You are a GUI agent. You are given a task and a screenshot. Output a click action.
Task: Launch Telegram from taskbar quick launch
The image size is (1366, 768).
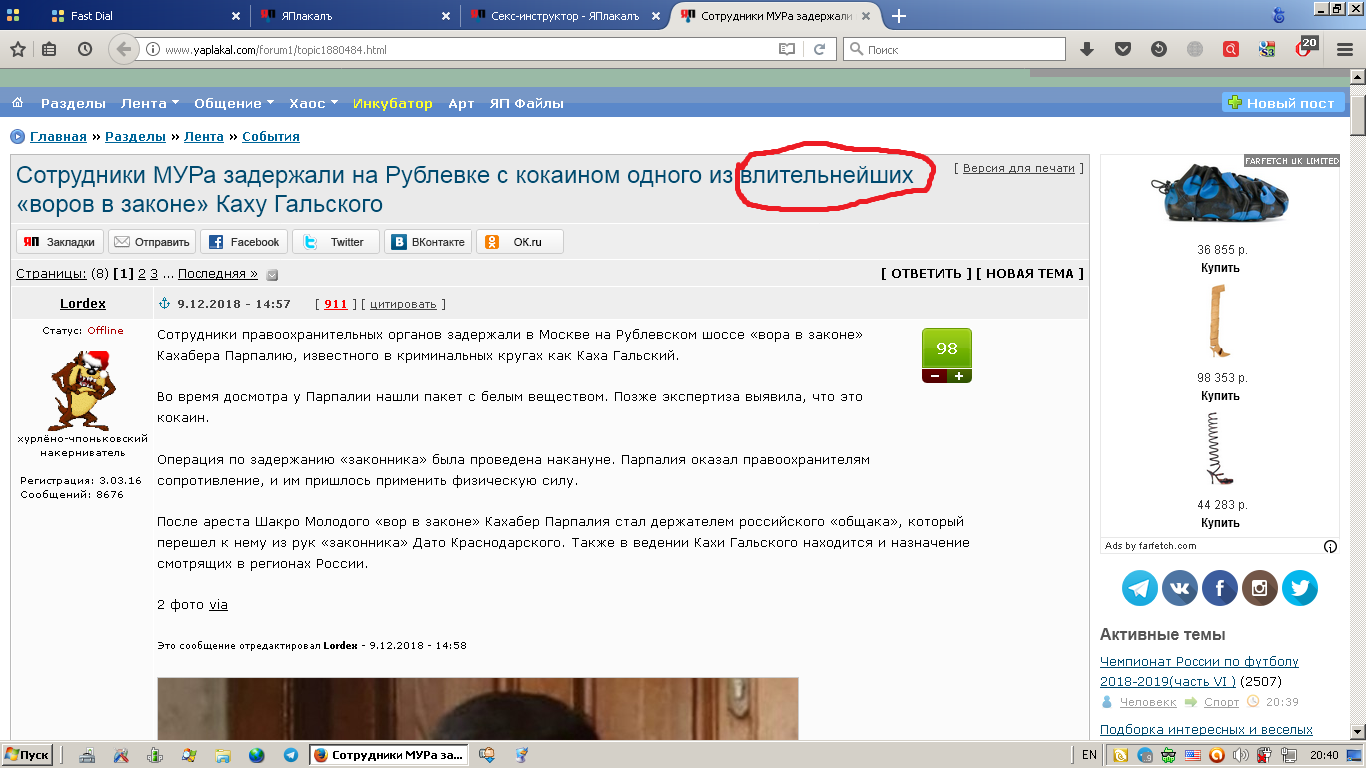click(x=290, y=755)
